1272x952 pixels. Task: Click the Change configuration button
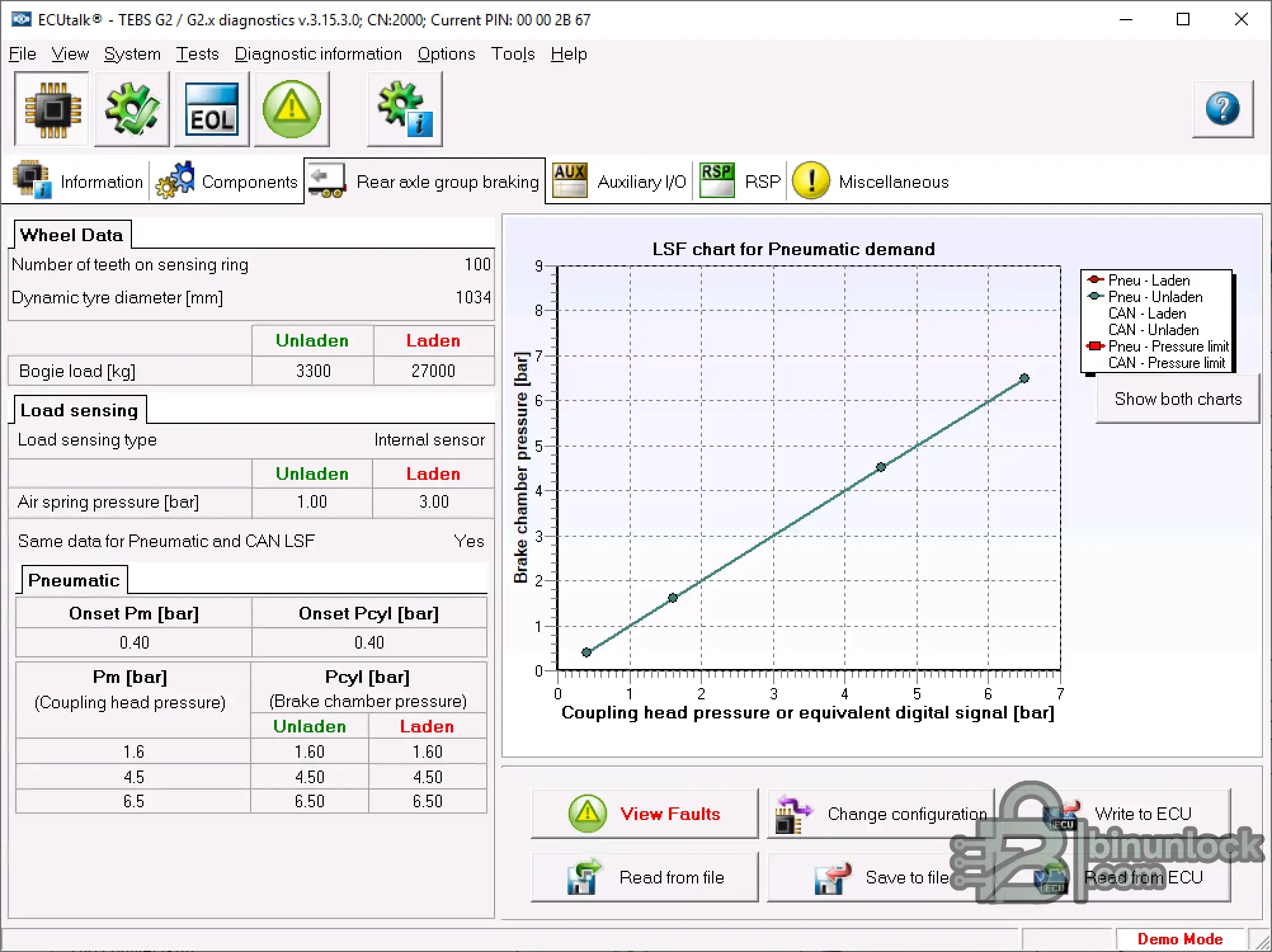pos(881,814)
